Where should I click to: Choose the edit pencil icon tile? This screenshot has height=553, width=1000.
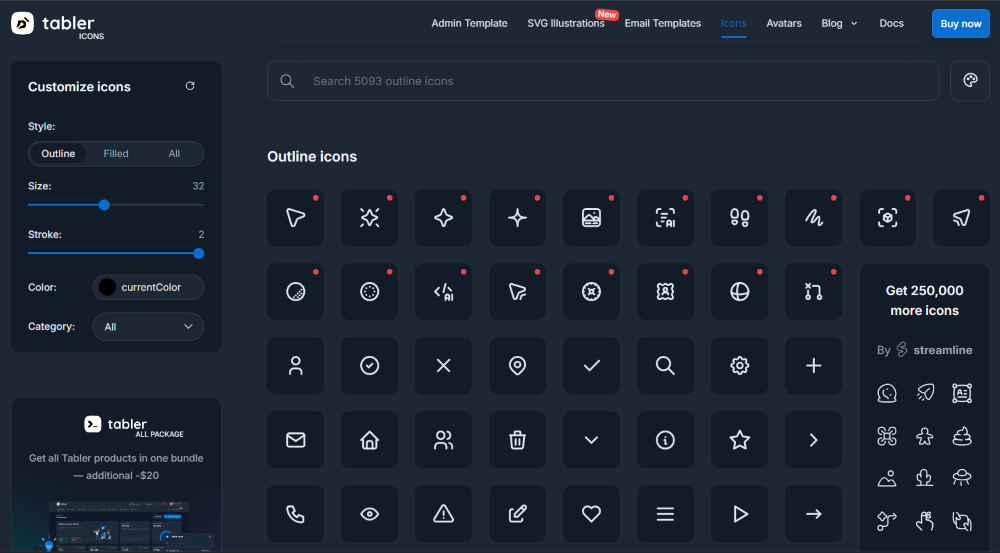(x=517, y=513)
